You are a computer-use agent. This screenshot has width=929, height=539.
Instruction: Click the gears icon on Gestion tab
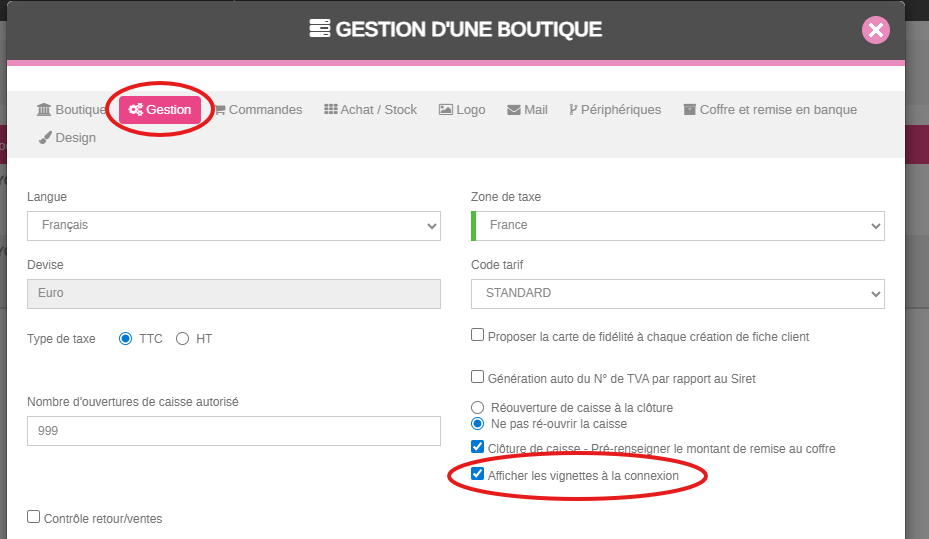coord(136,110)
